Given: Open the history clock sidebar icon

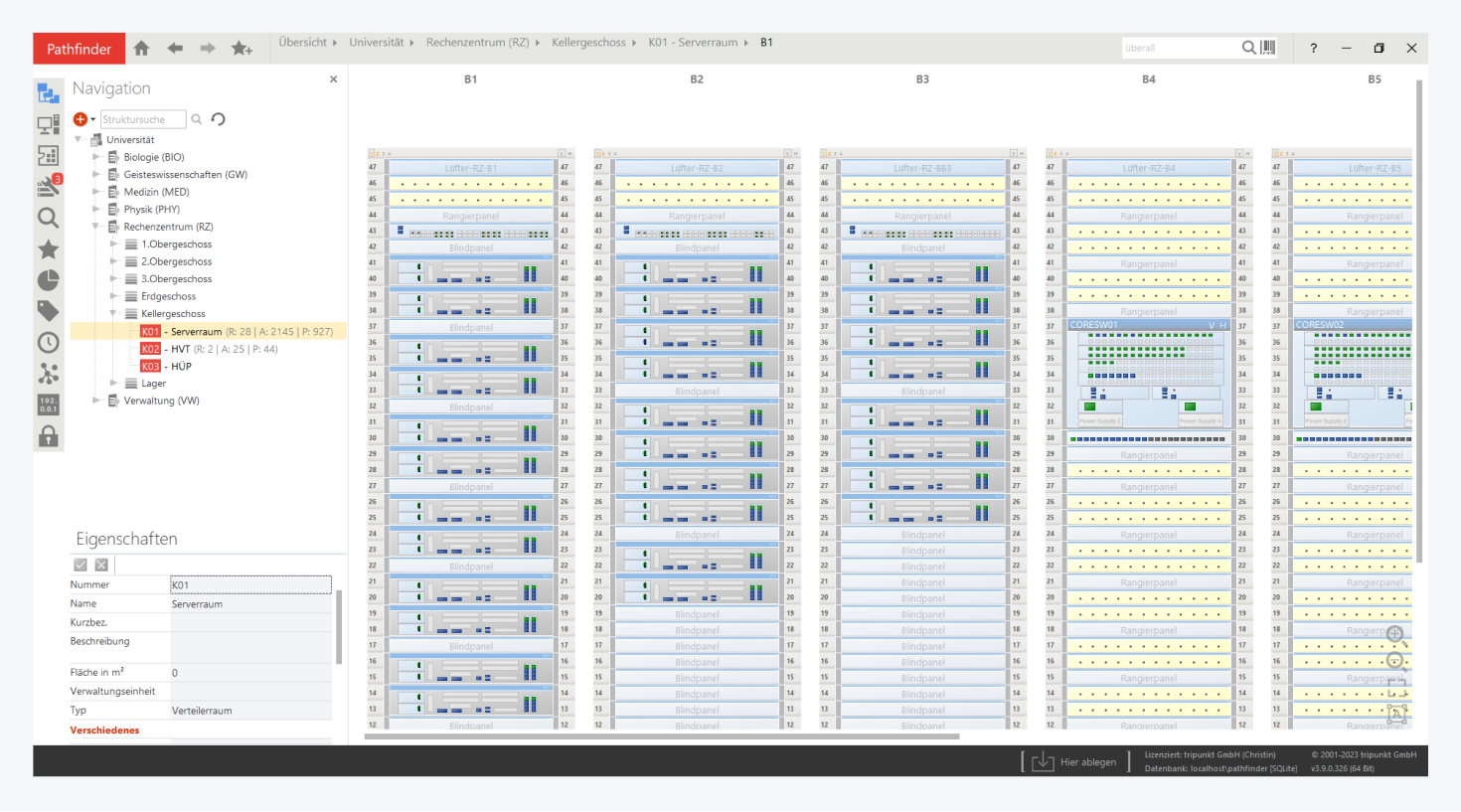Looking at the screenshot, I should point(48,343).
